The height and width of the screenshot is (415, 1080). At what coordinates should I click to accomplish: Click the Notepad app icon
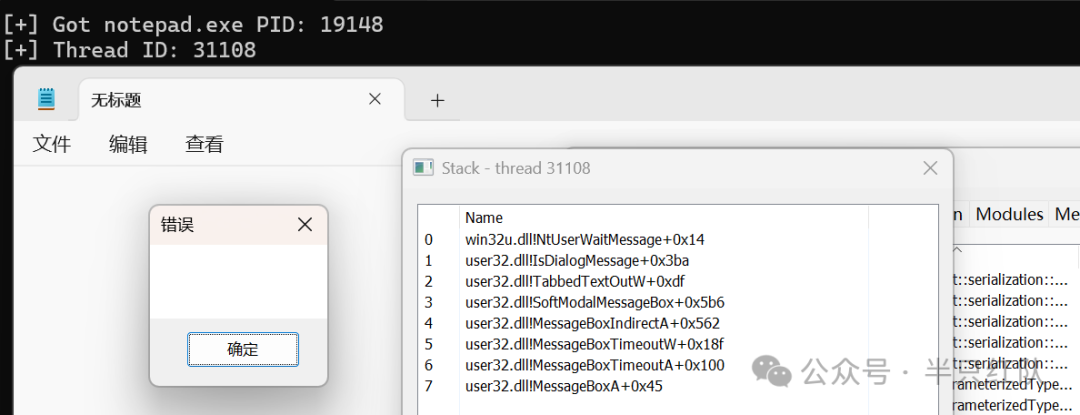tap(46, 100)
